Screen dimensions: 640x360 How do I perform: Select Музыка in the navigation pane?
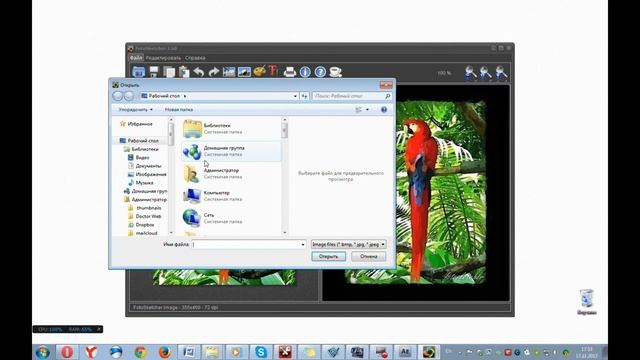pyautogui.click(x=141, y=183)
